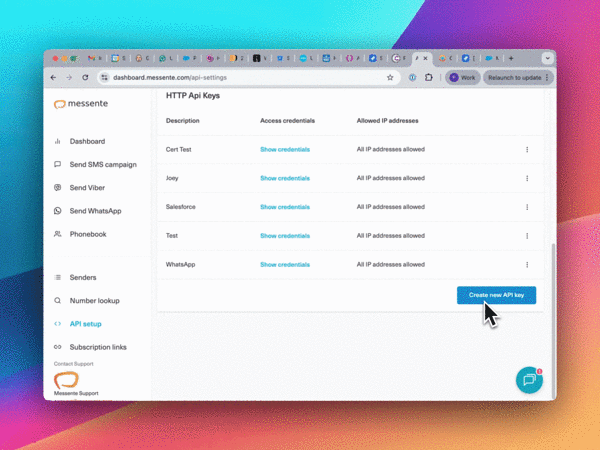Image resolution: width=600 pixels, height=450 pixels.
Task: Show credentials for Salesforce key
Action: click(285, 207)
